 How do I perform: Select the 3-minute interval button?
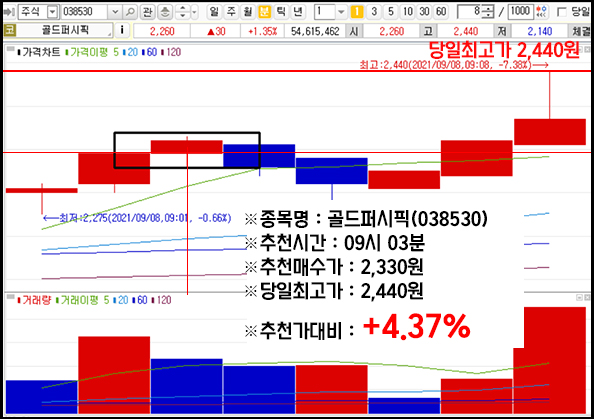[374, 12]
